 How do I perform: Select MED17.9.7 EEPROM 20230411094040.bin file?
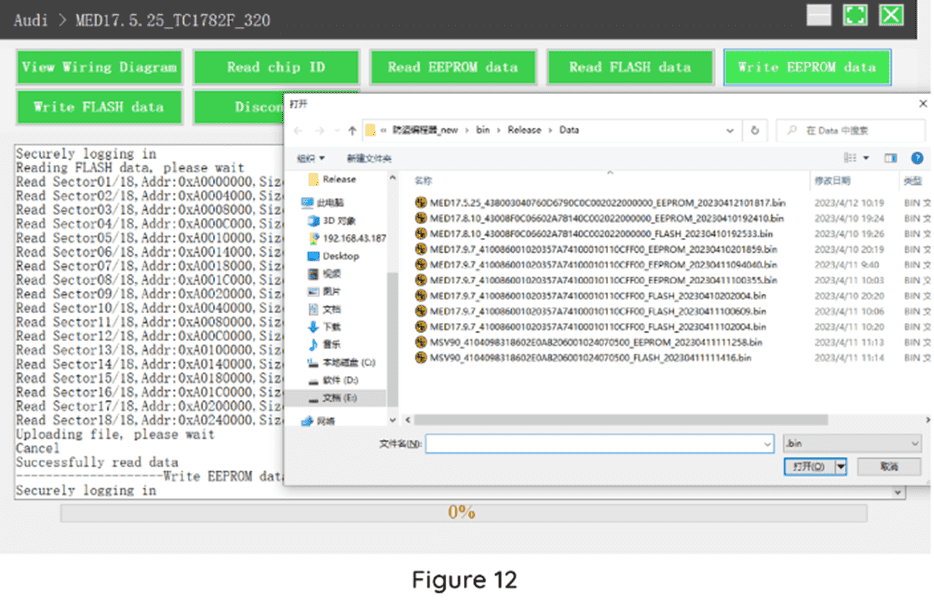point(596,264)
